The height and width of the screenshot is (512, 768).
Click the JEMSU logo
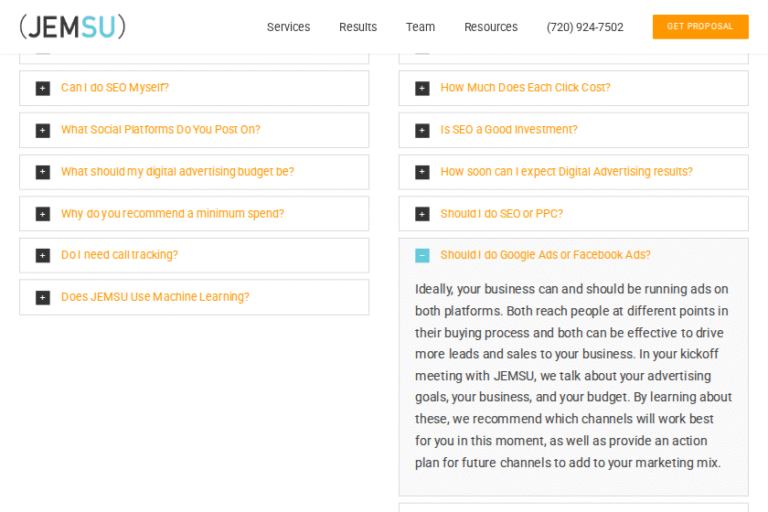point(72,27)
